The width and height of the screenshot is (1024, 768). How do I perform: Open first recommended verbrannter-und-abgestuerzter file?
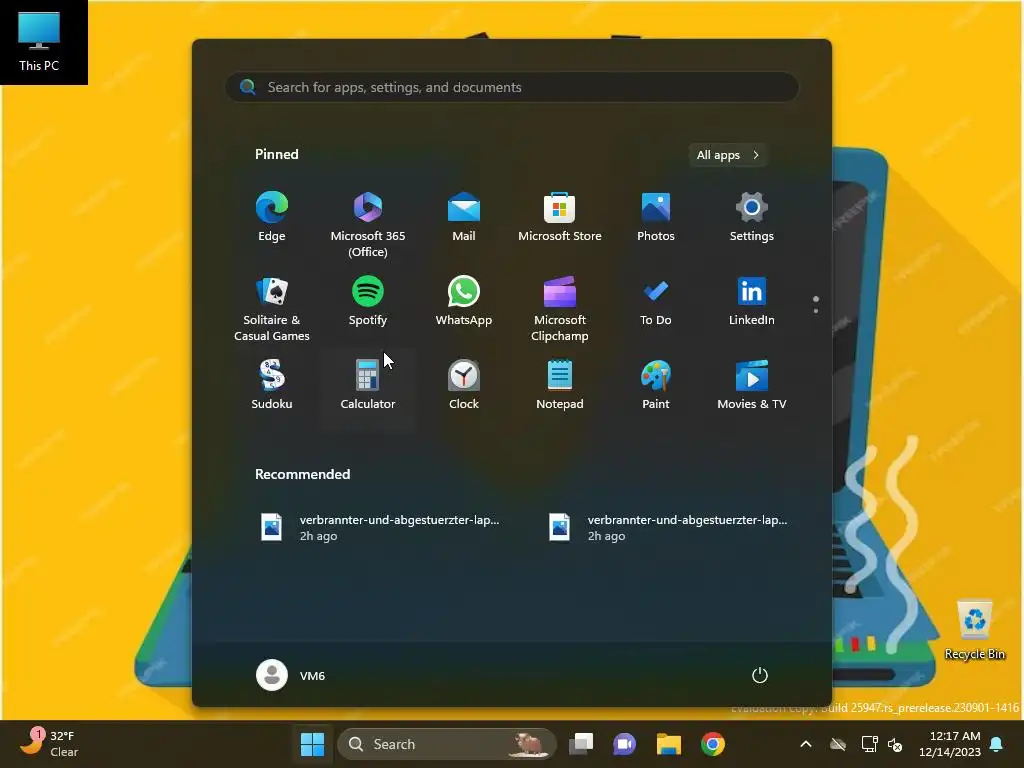click(x=380, y=527)
